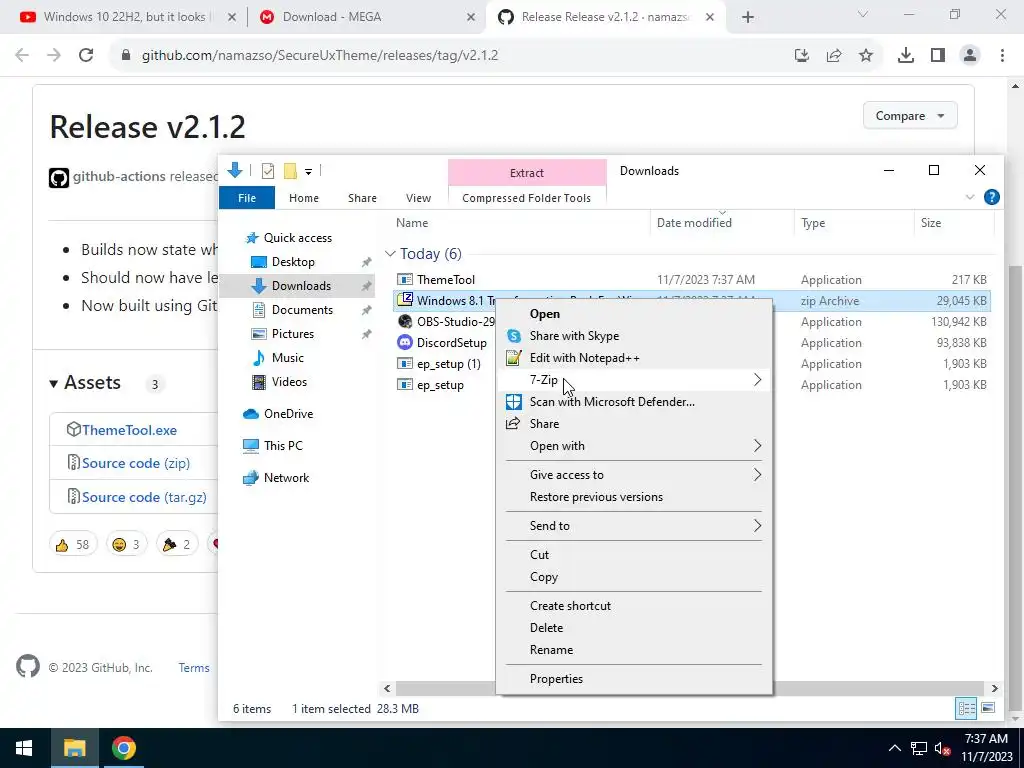This screenshot has width=1024, height=768.
Task: Click the Share arrow icon in context menu
Action: pos(513,423)
